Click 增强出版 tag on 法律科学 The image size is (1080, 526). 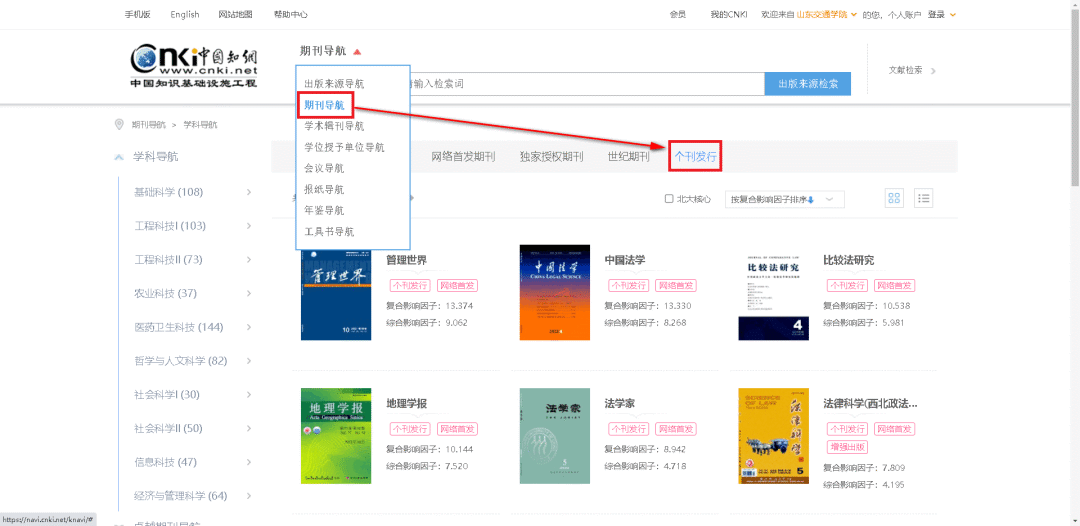point(847,447)
